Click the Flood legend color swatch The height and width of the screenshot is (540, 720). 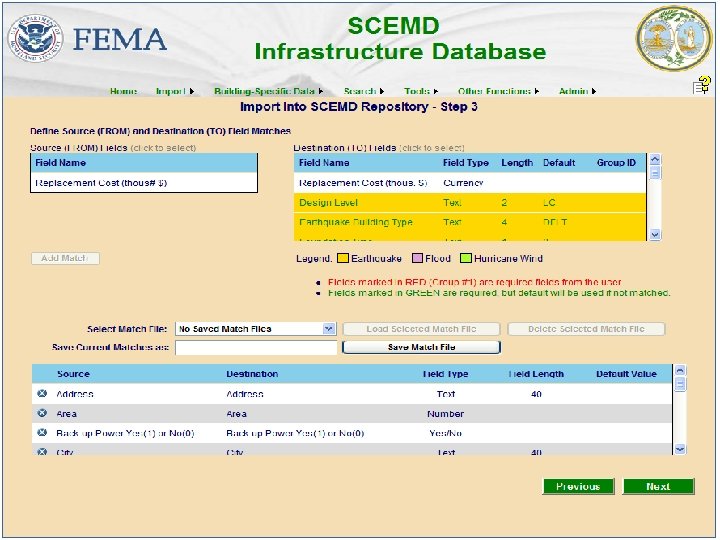click(x=417, y=258)
